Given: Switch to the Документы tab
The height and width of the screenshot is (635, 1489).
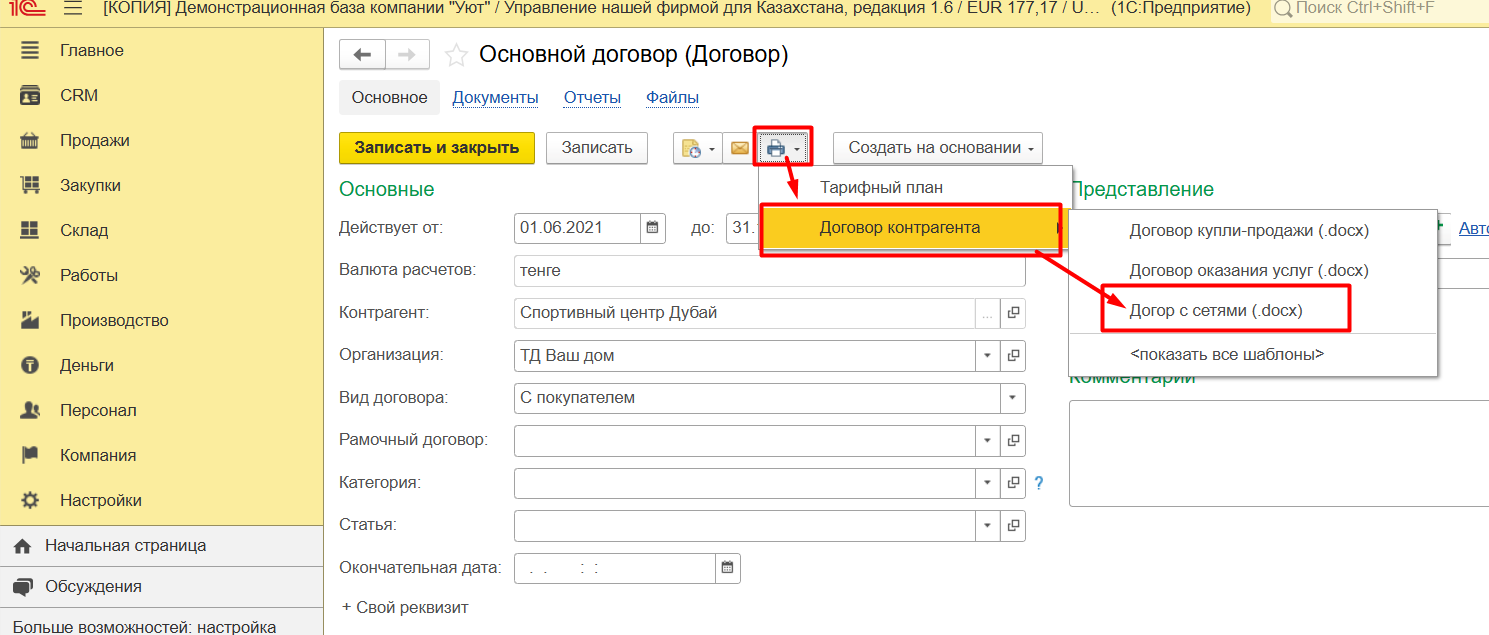Looking at the screenshot, I should [495, 98].
